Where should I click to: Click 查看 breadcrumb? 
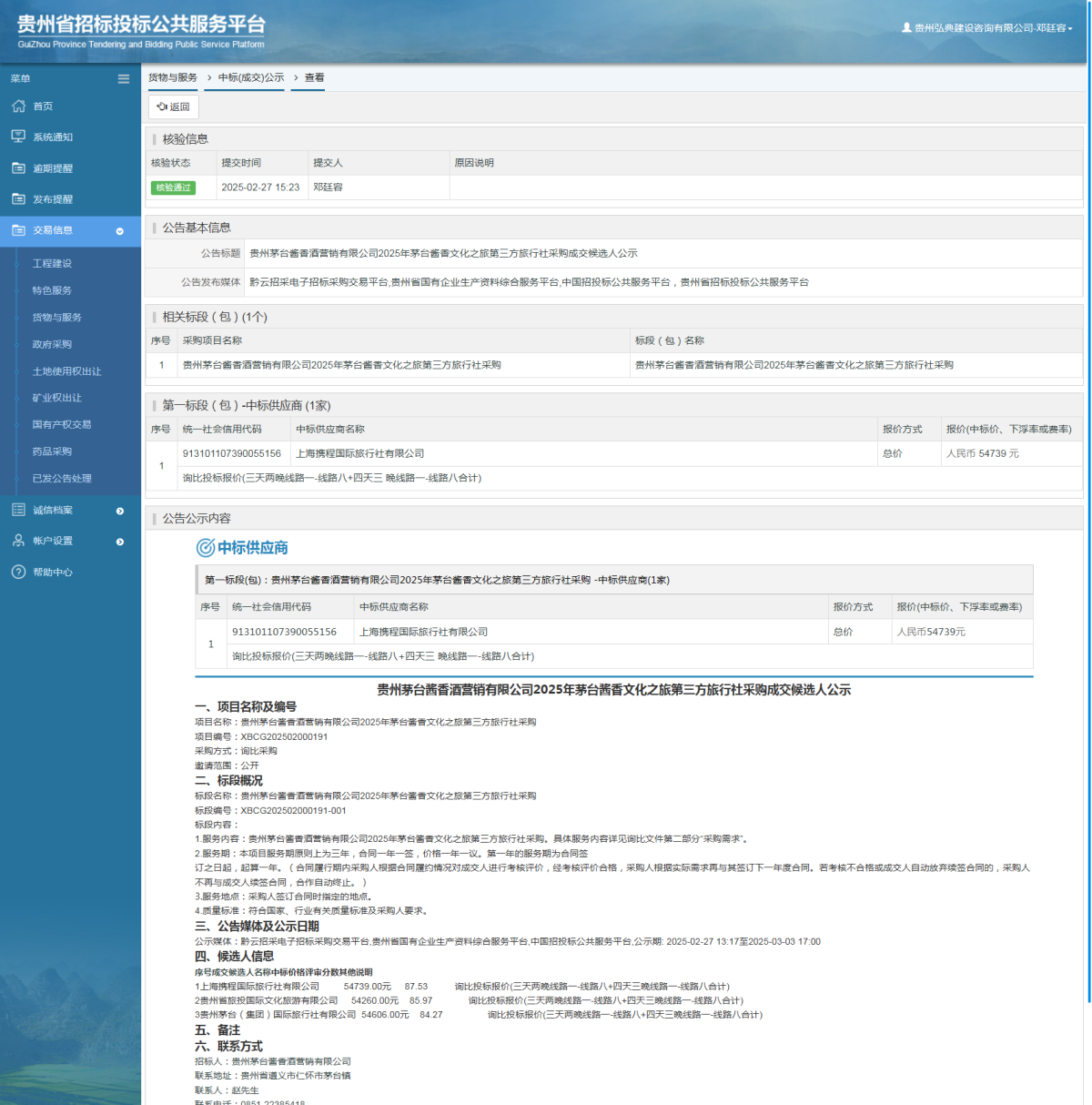click(314, 77)
